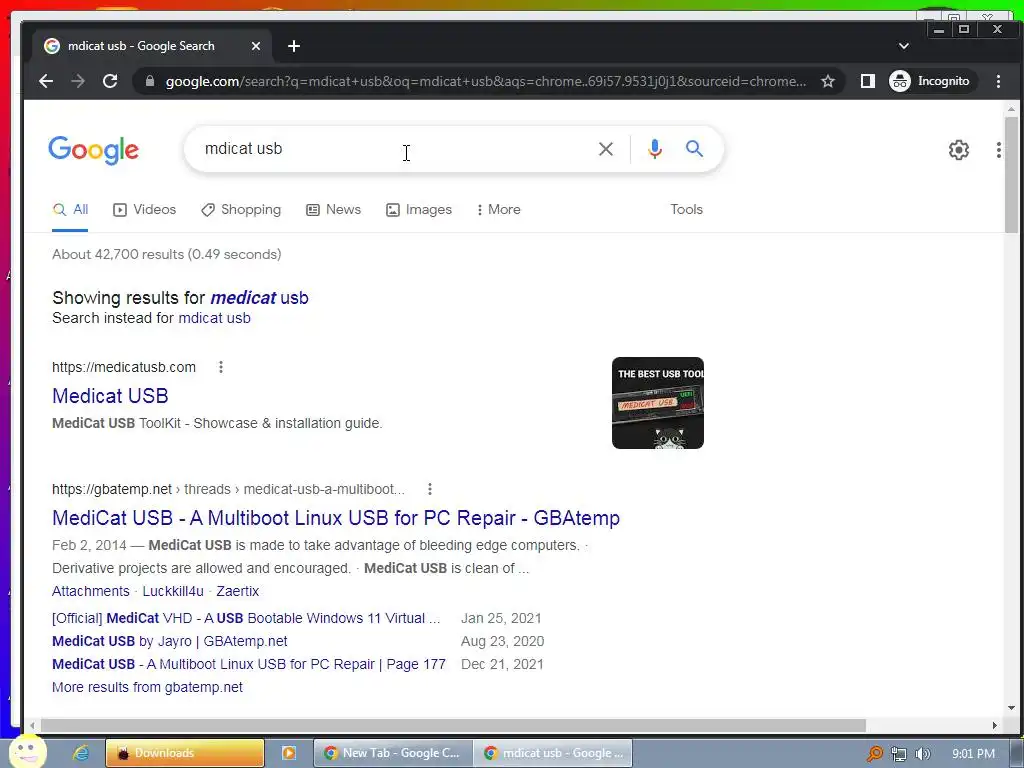Select the All results tab
The width and height of the screenshot is (1024, 768).
(x=71, y=210)
